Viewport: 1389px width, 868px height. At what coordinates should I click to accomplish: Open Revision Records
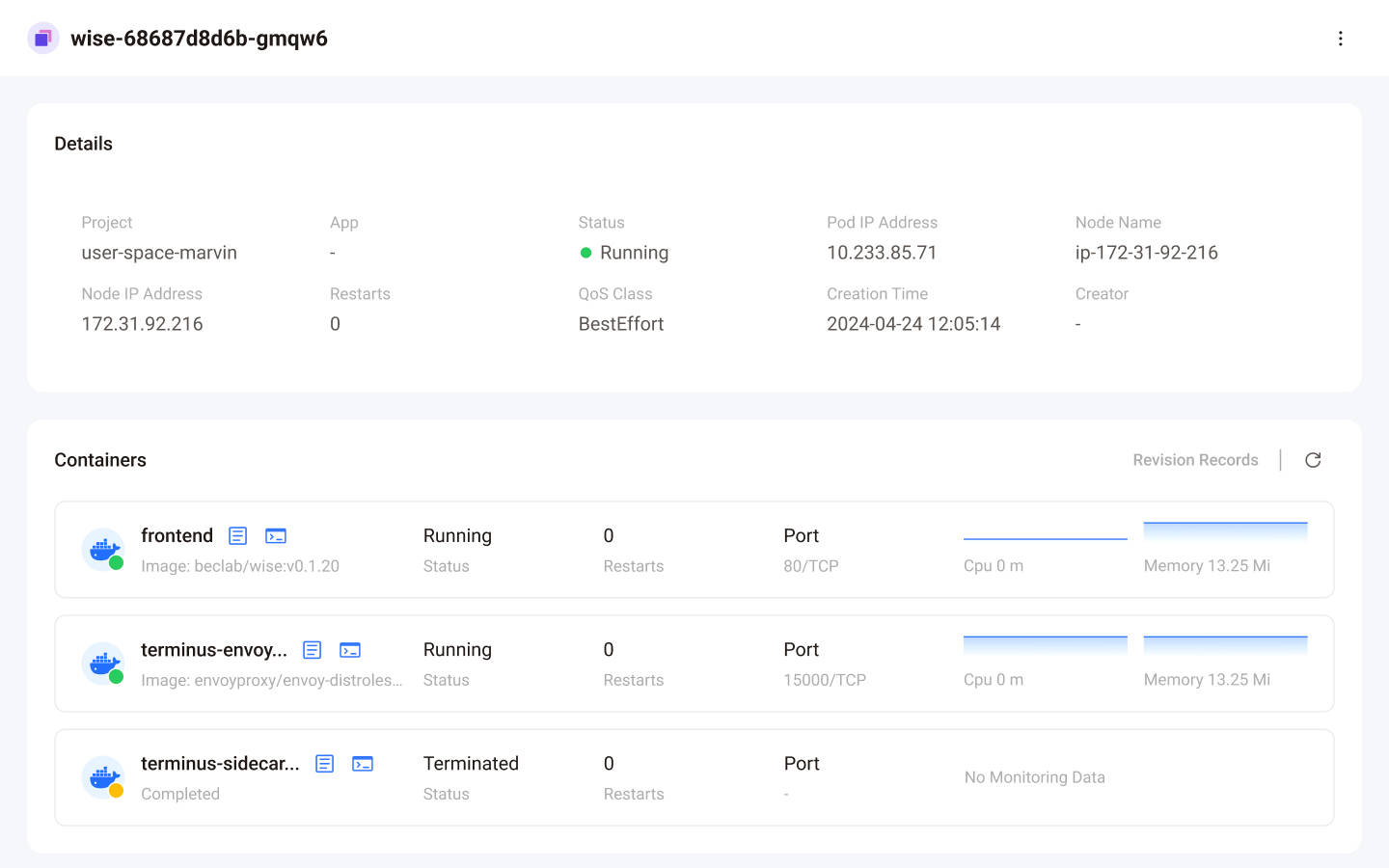point(1195,460)
